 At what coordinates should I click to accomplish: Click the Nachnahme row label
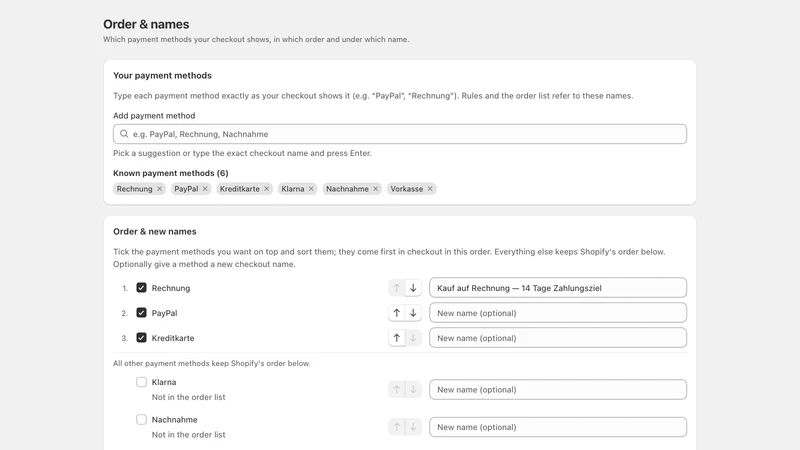point(174,420)
